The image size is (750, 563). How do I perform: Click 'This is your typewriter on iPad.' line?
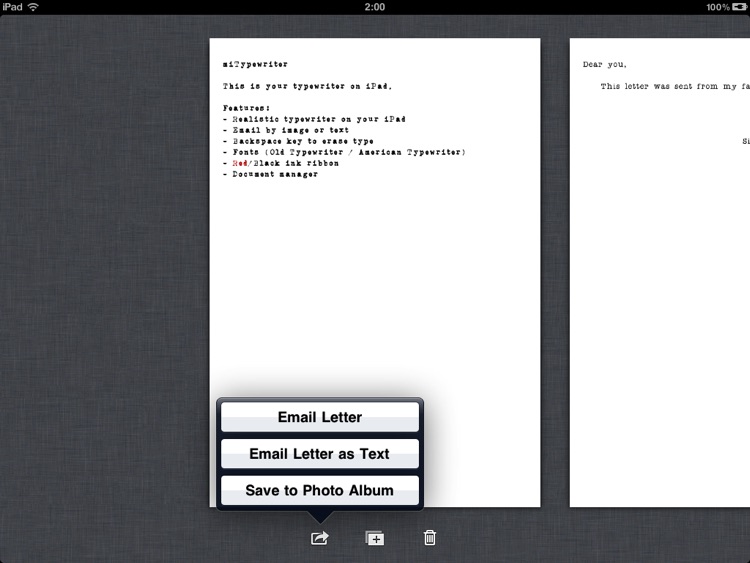coord(307,86)
